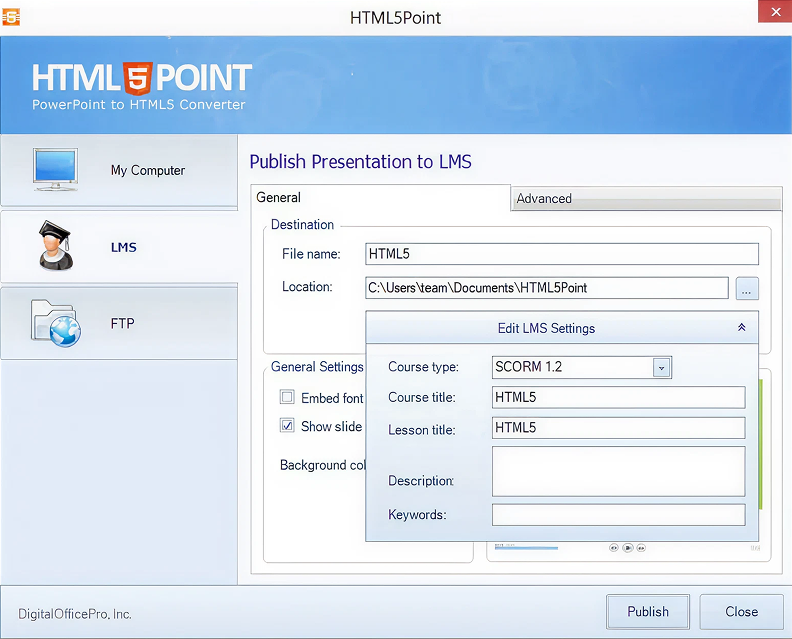This screenshot has height=639, width=792.
Task: Click Publish Presentation to LMS heading
Action: (x=361, y=162)
